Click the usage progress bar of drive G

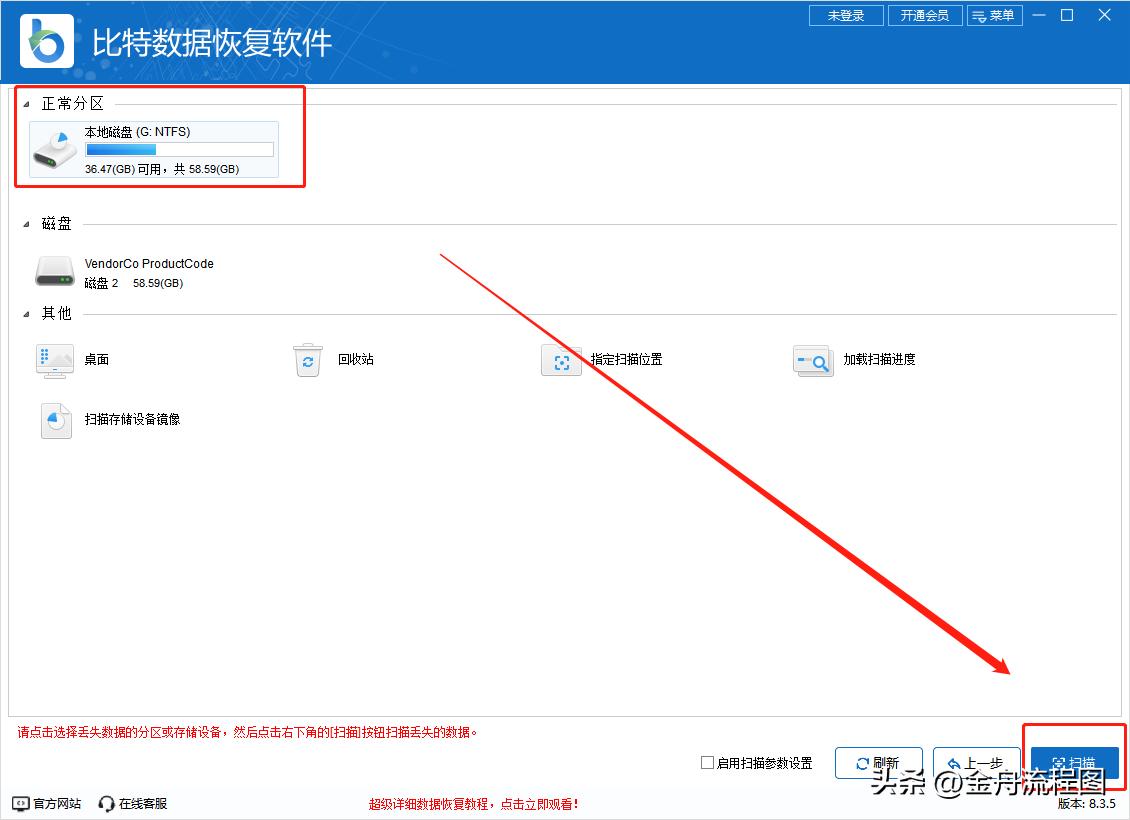click(178, 148)
